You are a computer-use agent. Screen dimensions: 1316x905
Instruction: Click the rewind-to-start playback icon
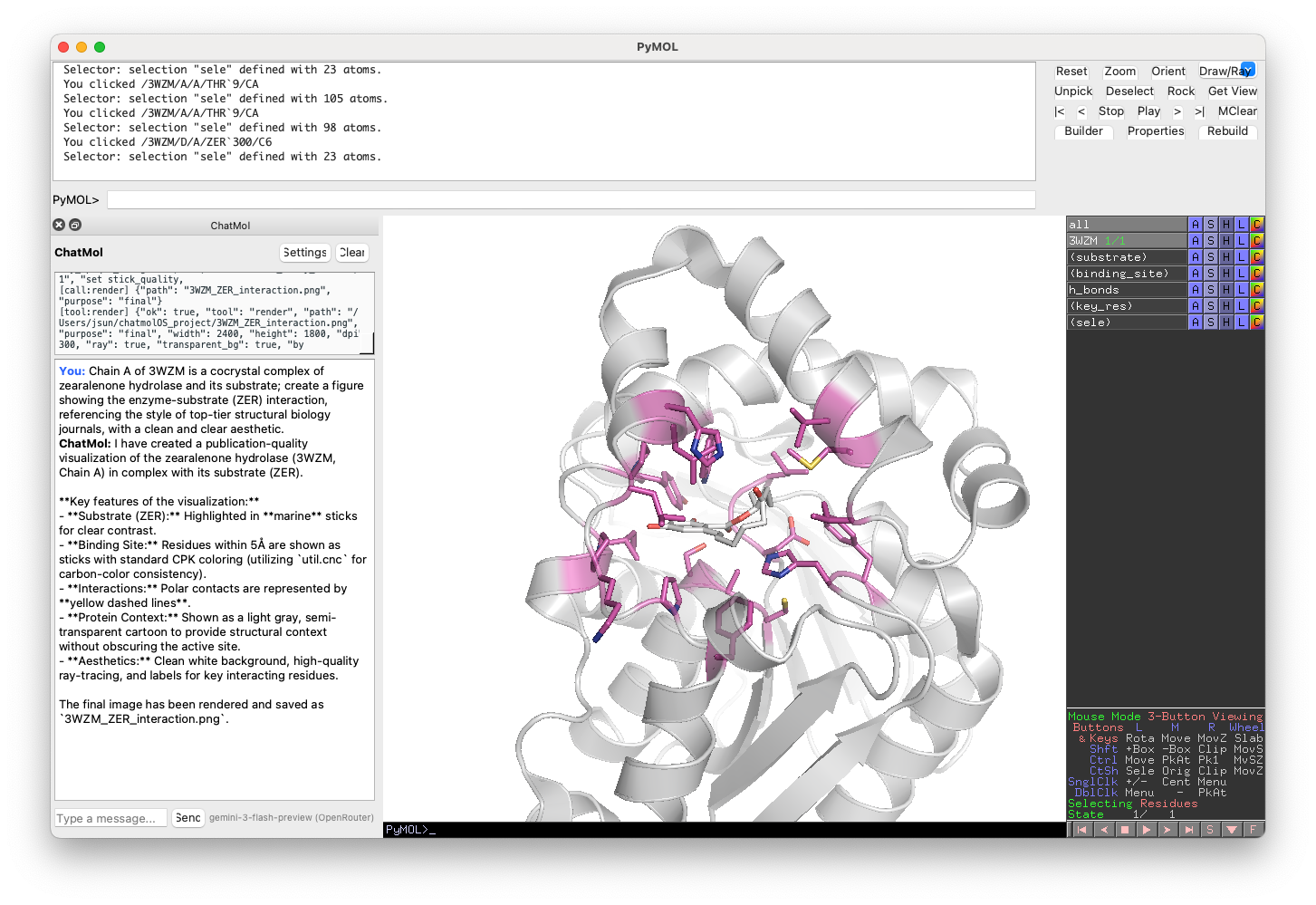[x=1081, y=829]
